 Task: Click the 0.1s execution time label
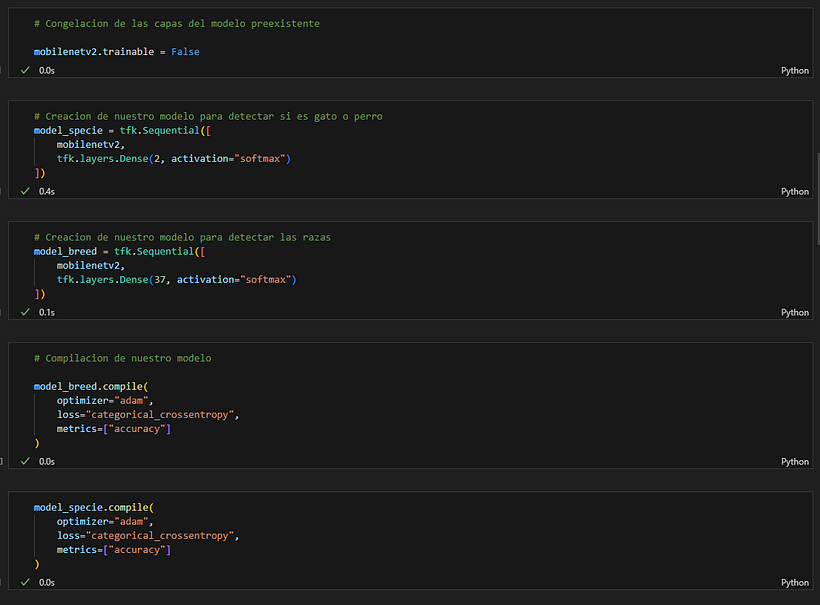click(47, 312)
